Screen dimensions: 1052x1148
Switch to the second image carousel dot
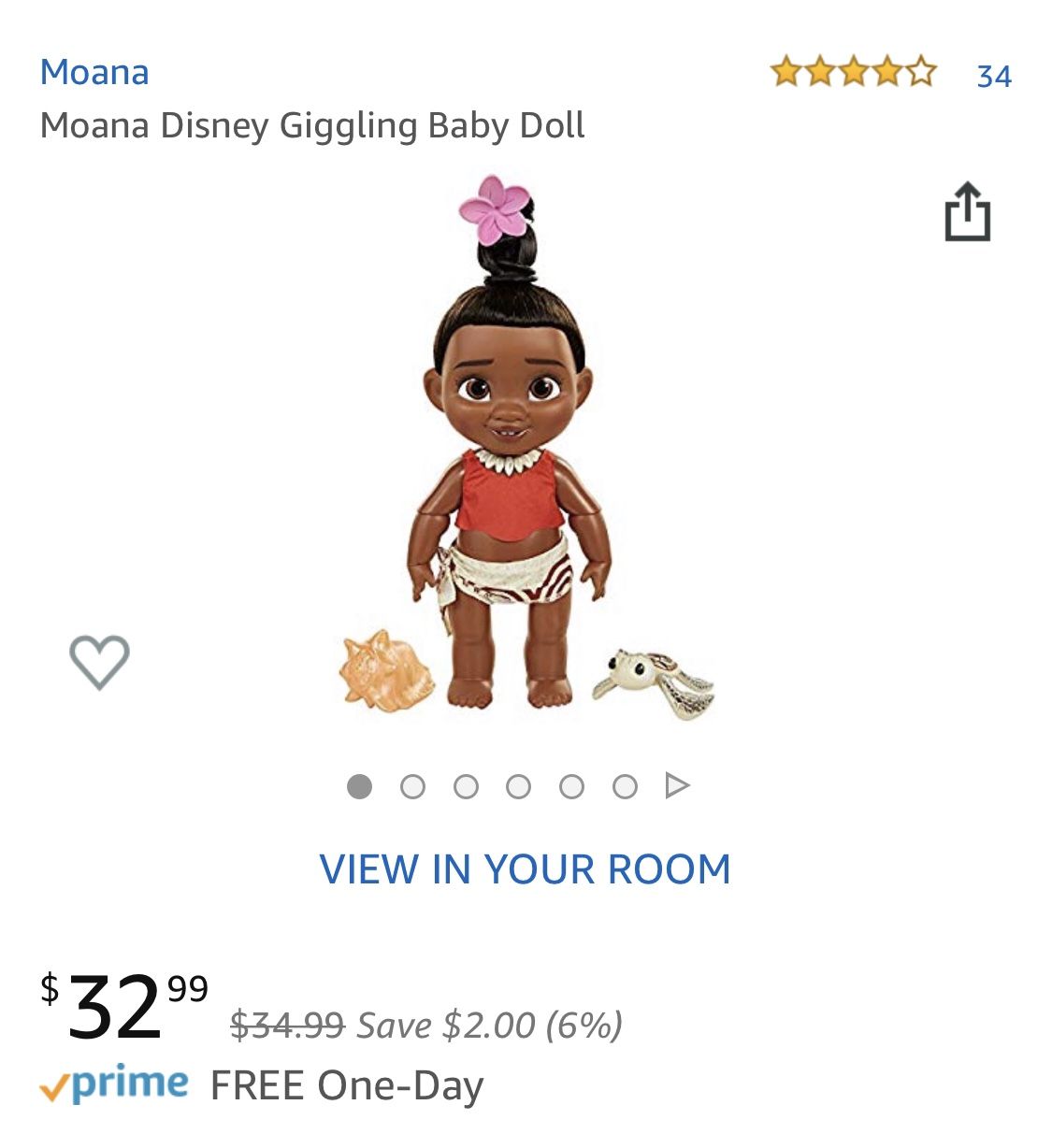[x=412, y=787]
